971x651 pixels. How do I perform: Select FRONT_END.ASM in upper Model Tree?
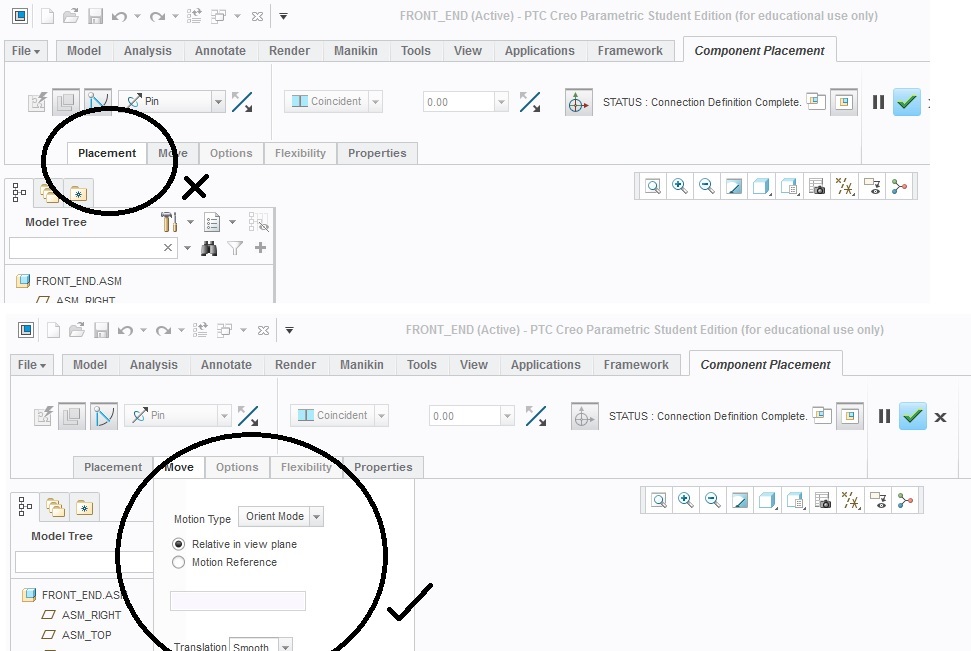pos(79,281)
